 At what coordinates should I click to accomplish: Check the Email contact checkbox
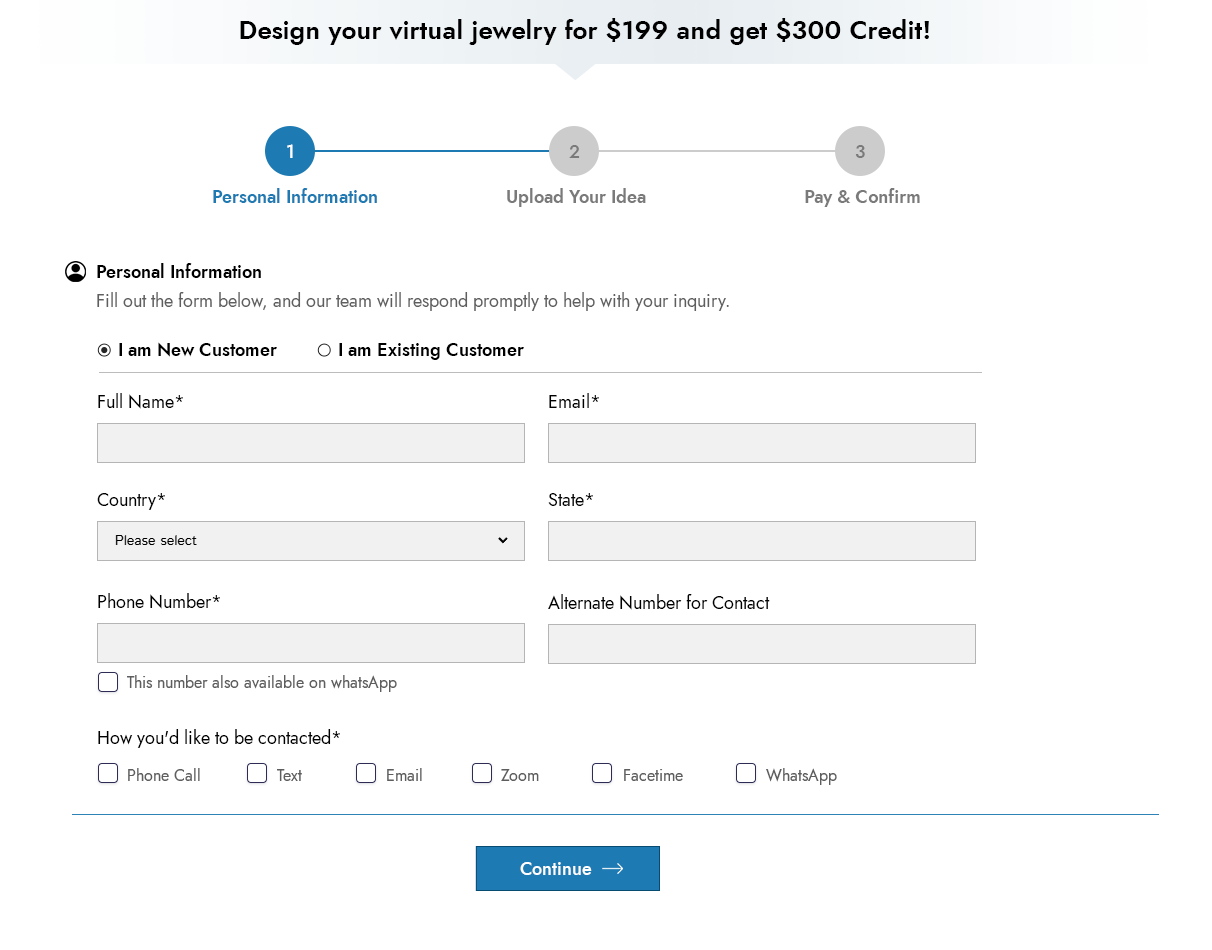point(366,773)
